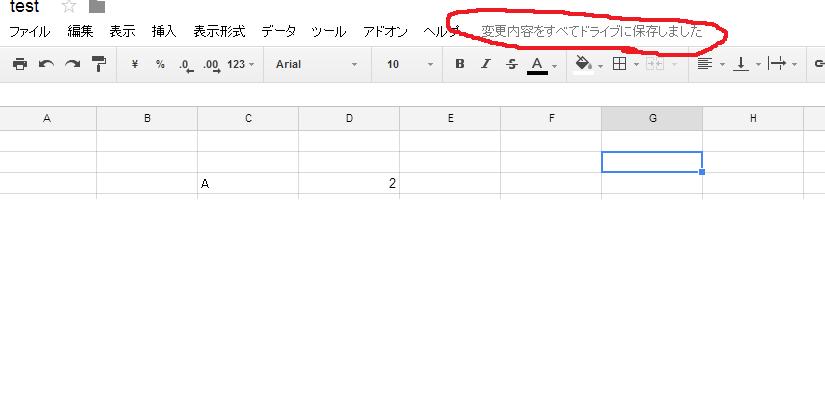Select the cell containing A
Viewport: 825px width, 400px height.
click(248, 183)
